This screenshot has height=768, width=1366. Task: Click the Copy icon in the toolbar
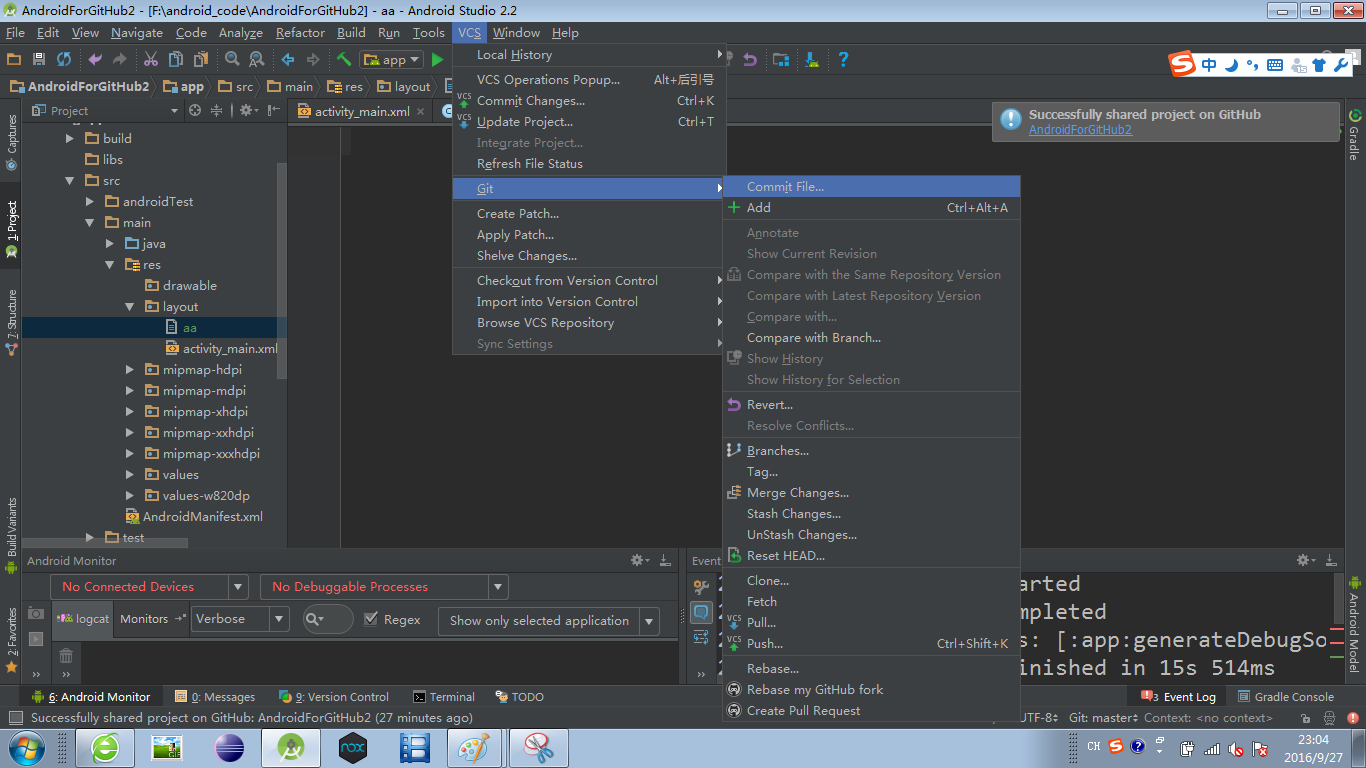click(x=175, y=60)
